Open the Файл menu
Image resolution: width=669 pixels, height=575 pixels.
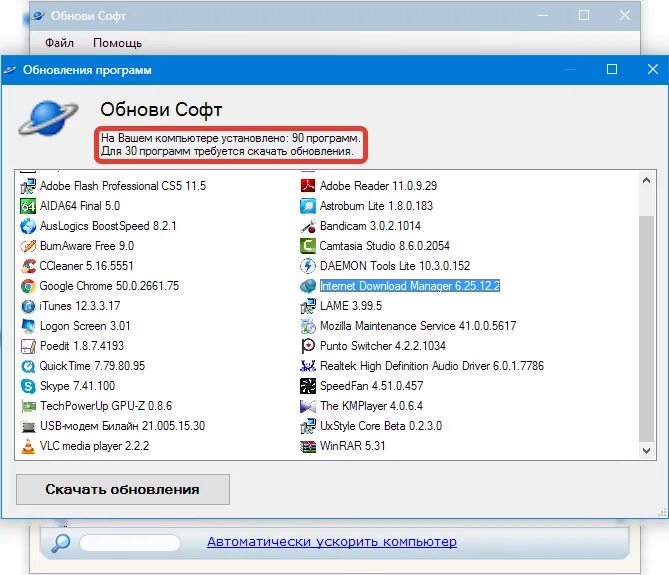pyautogui.click(x=59, y=43)
